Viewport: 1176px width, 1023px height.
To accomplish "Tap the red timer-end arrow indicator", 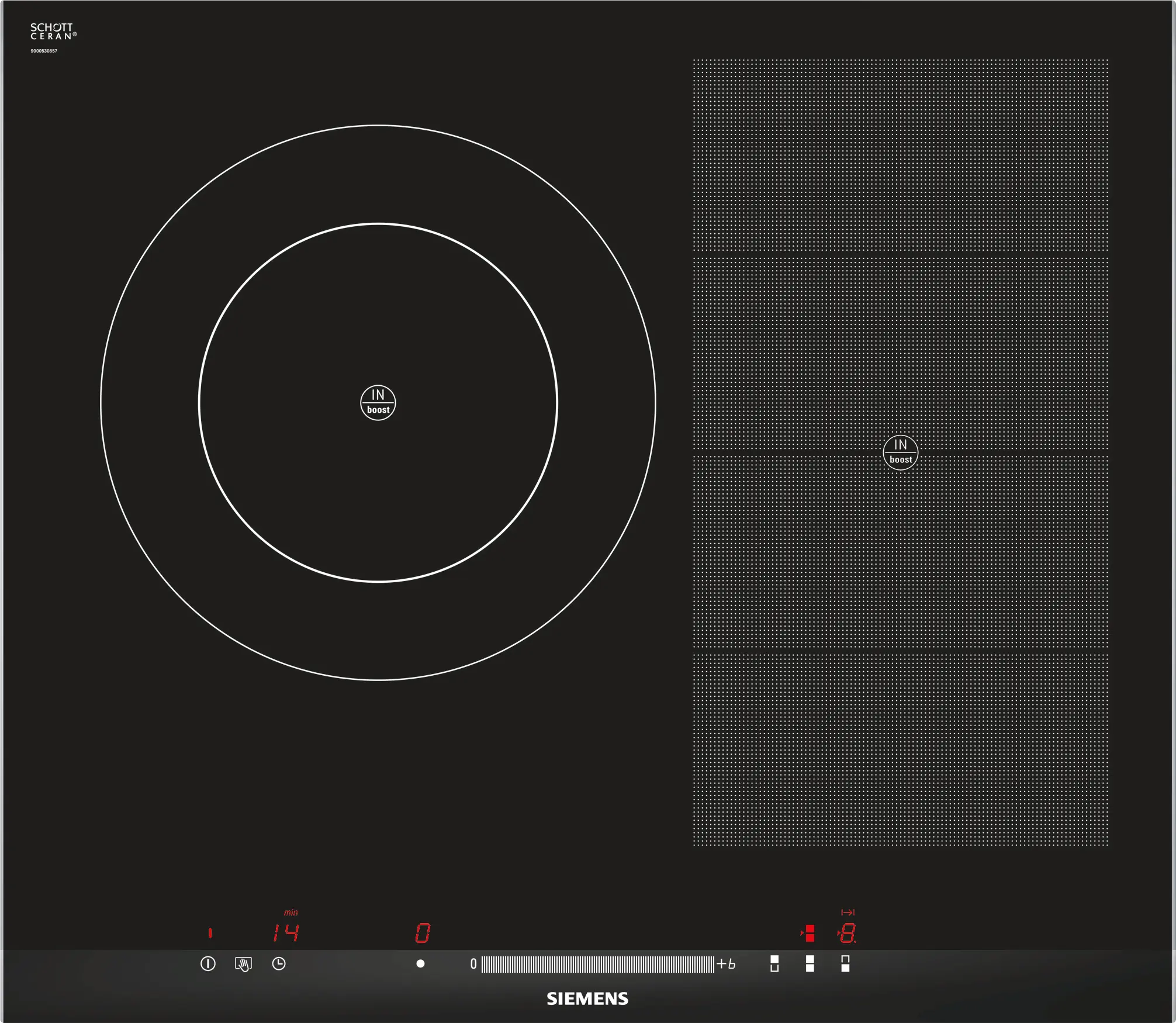I will point(848,912).
